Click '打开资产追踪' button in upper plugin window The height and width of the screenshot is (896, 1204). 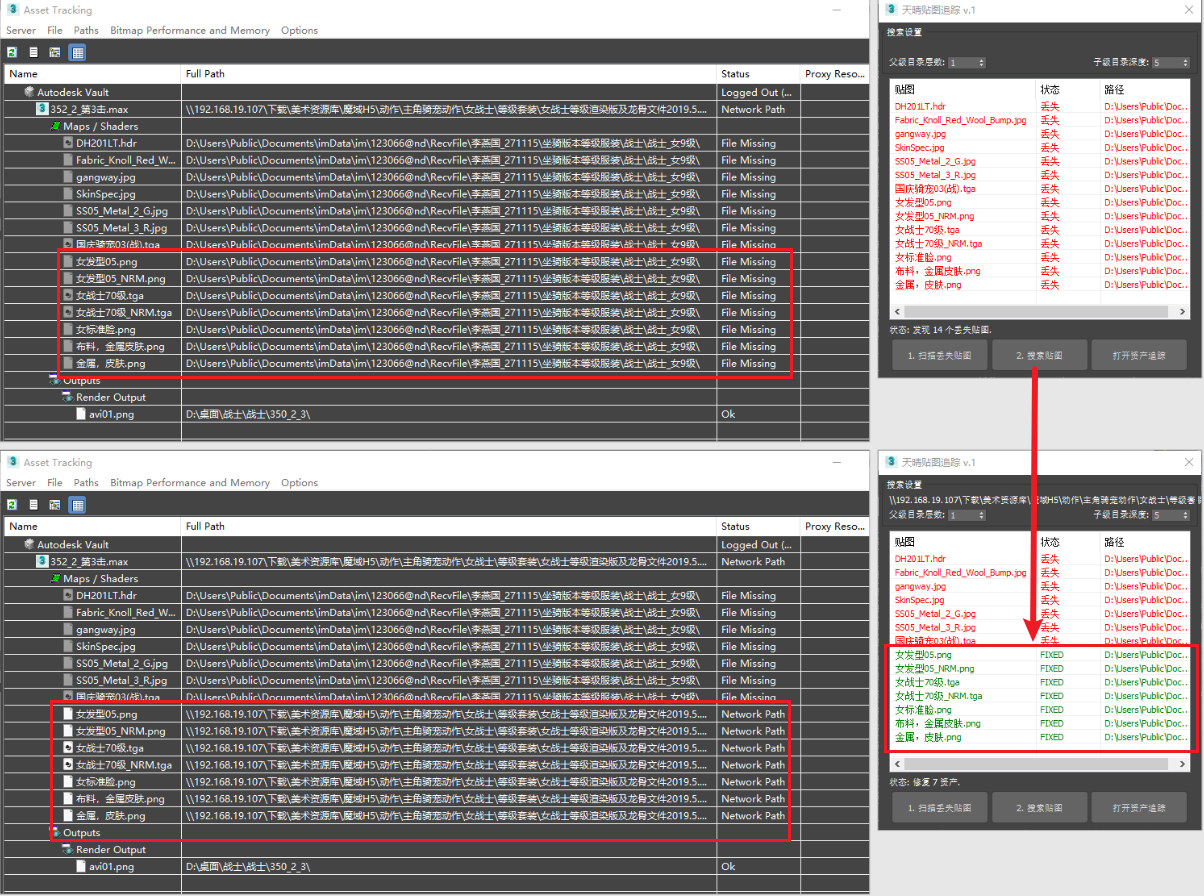click(x=1139, y=355)
